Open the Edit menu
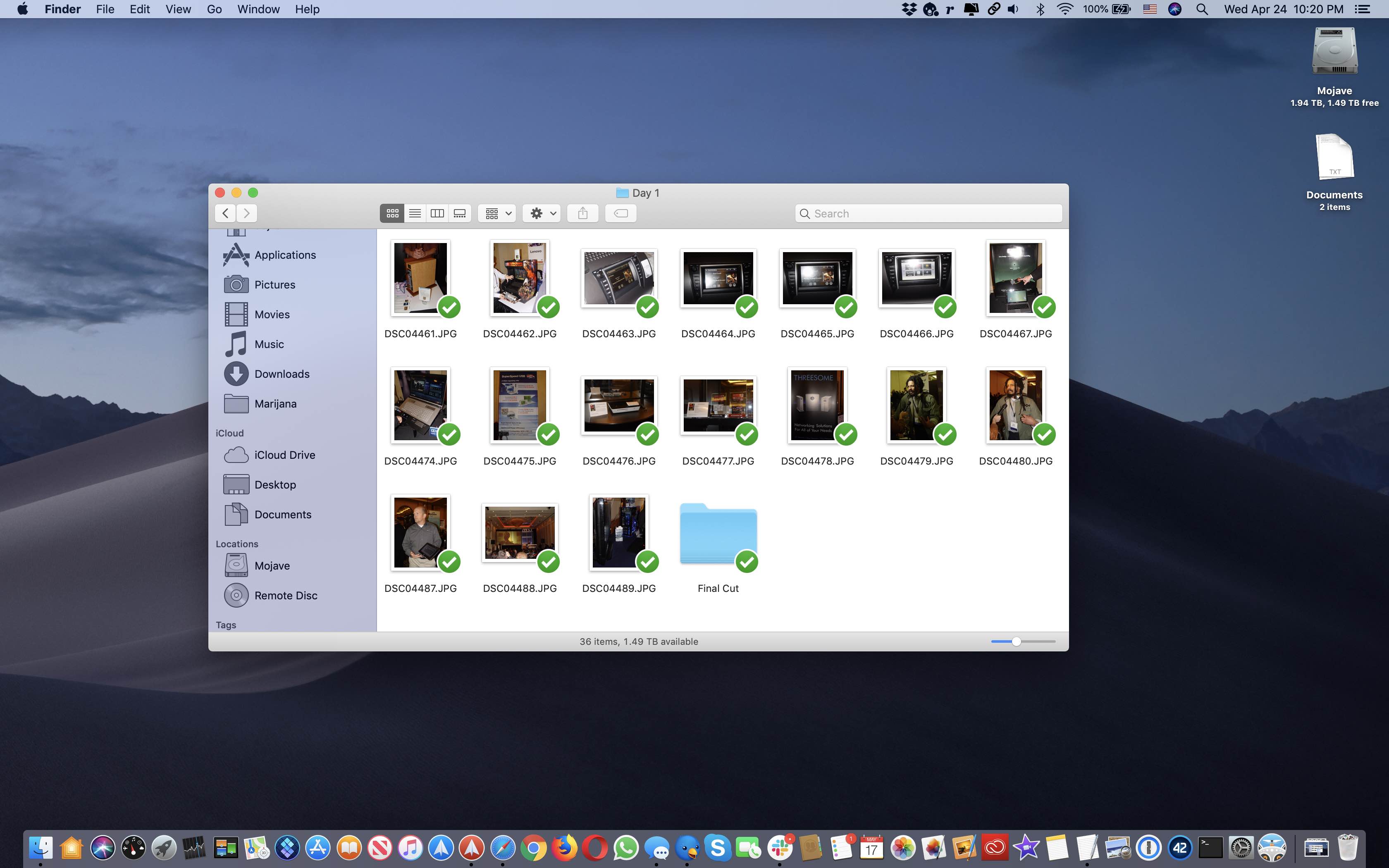This screenshot has width=1389, height=868. click(139, 9)
